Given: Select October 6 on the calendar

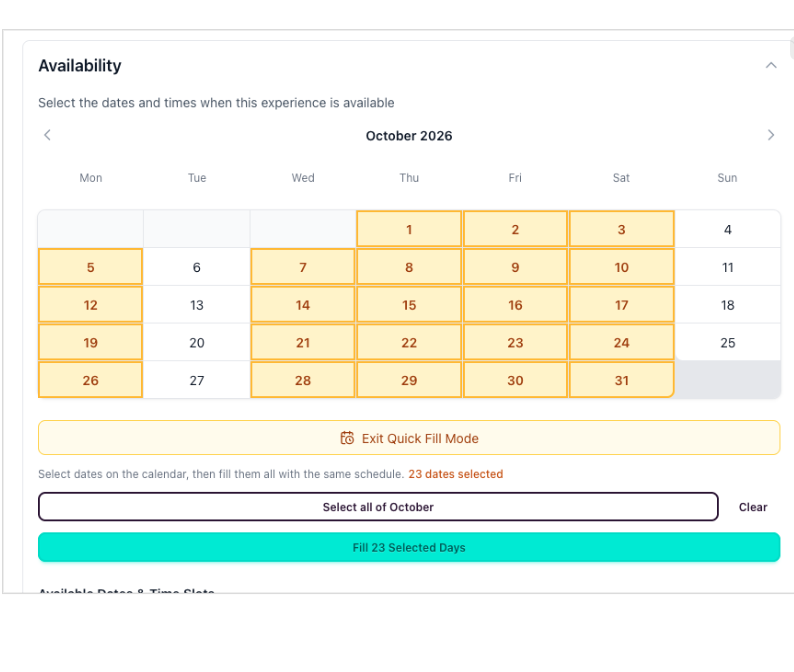Looking at the screenshot, I should (196, 267).
